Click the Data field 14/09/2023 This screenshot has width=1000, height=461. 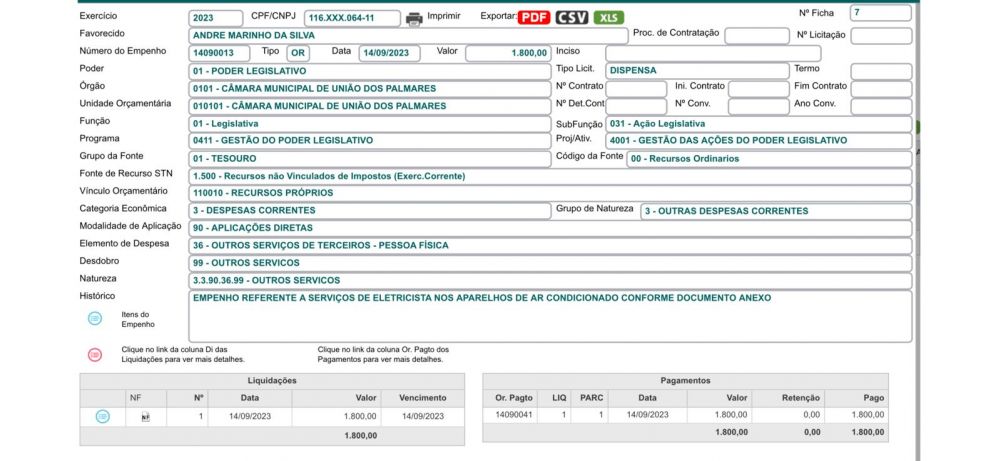[x=389, y=54]
